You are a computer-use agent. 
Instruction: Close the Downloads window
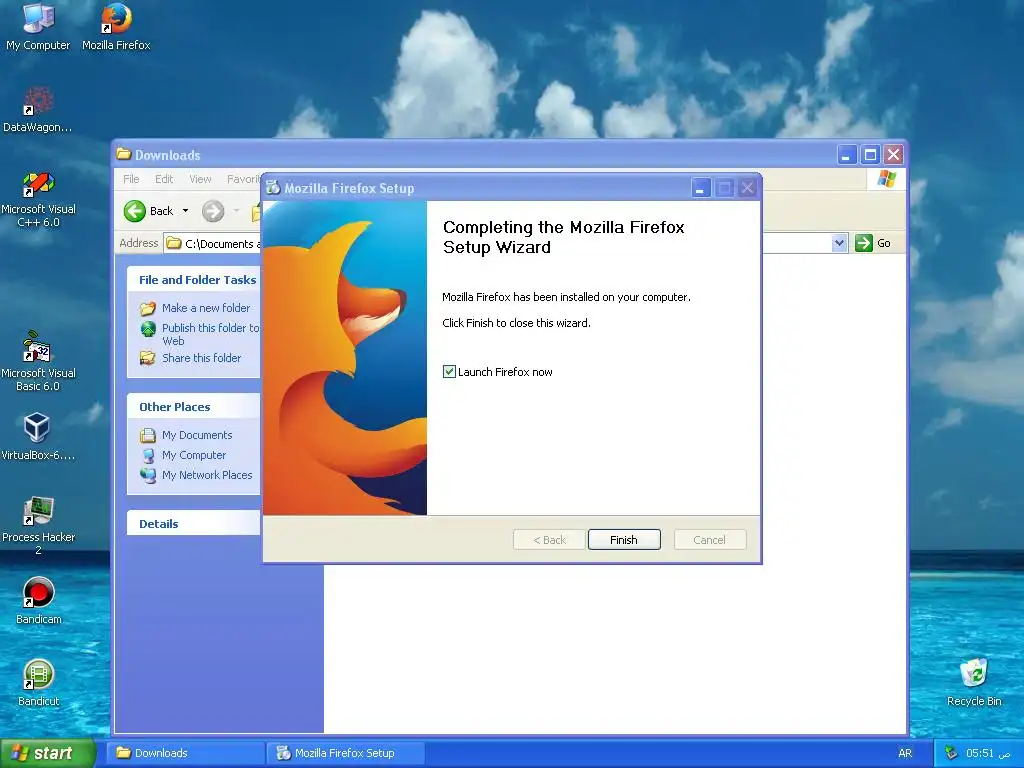893,155
